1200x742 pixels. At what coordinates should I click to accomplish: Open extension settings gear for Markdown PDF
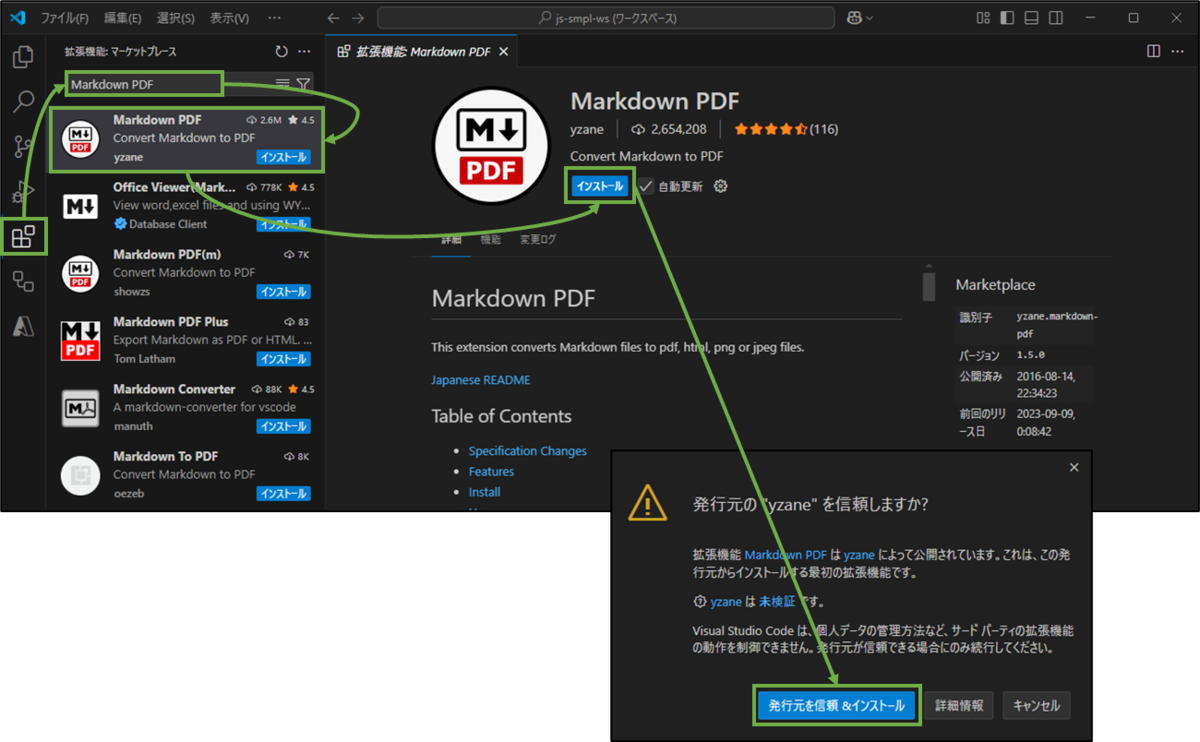pyautogui.click(x=721, y=186)
